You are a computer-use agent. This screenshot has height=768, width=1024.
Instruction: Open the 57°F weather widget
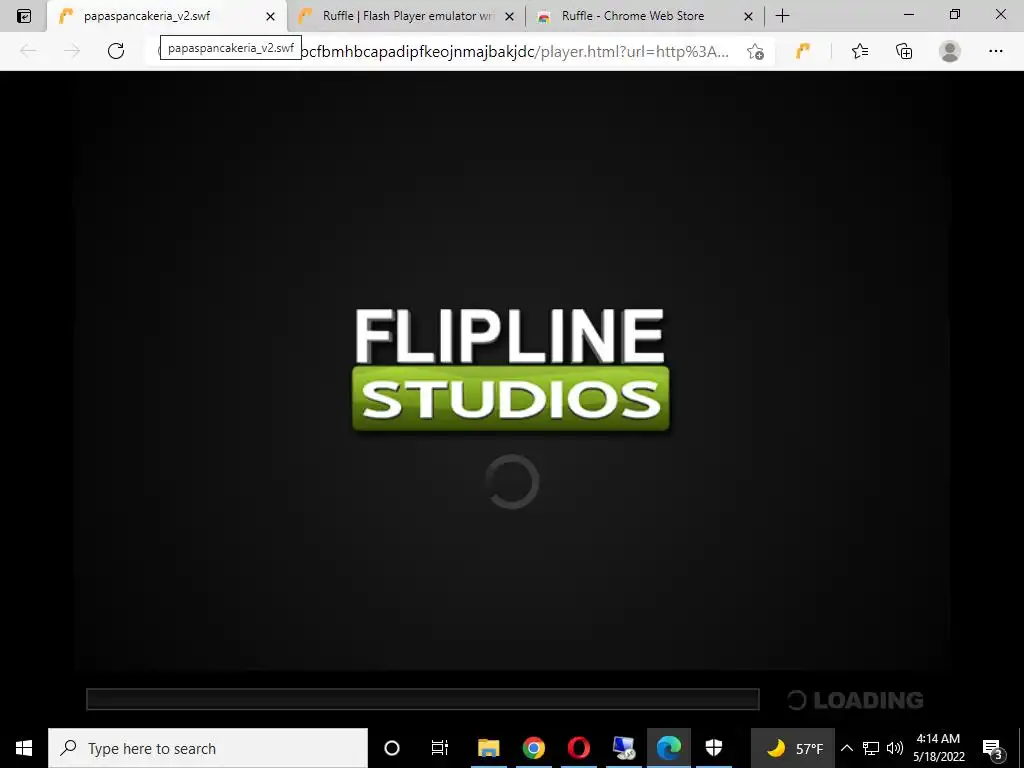point(792,748)
